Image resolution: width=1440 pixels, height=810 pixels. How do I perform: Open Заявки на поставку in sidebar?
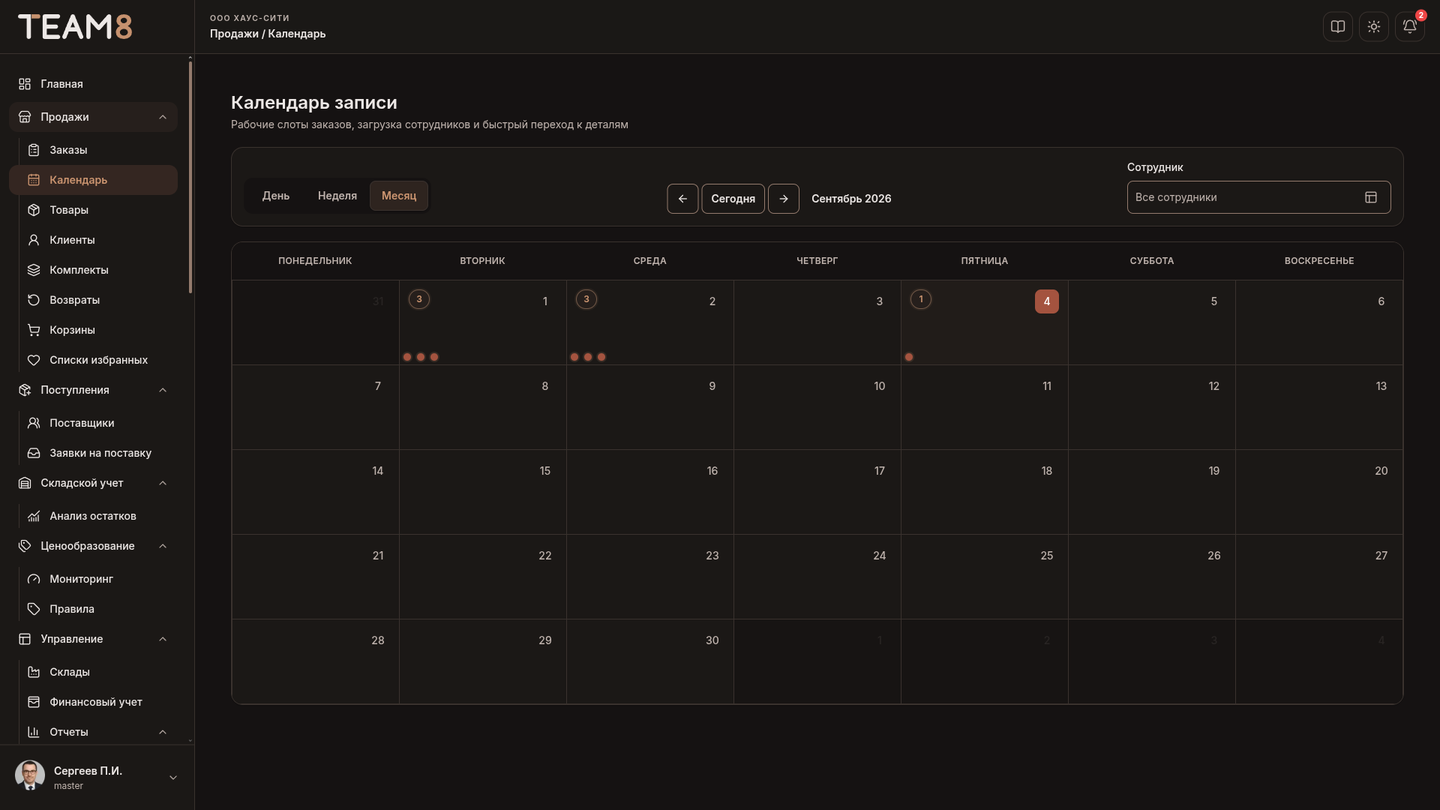pos(93,453)
